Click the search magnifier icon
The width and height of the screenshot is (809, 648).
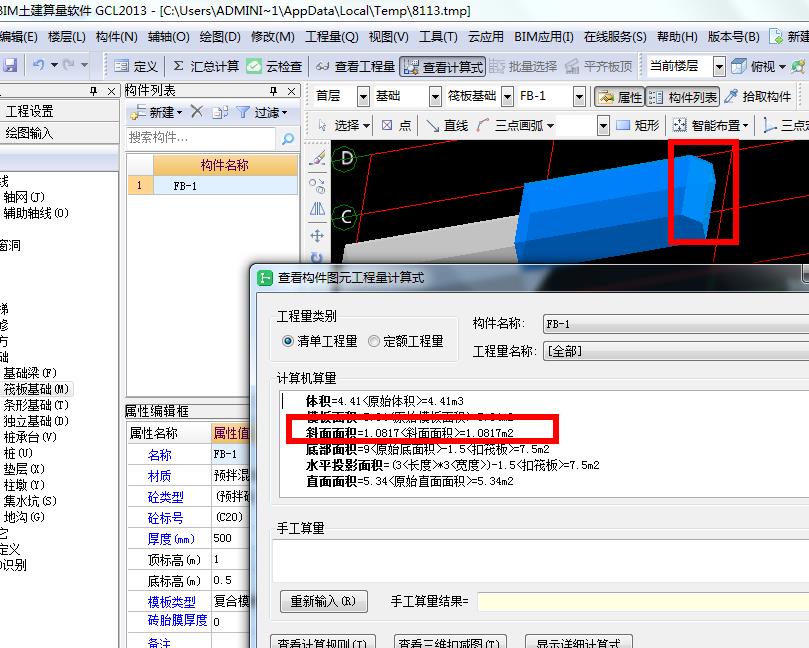287,138
